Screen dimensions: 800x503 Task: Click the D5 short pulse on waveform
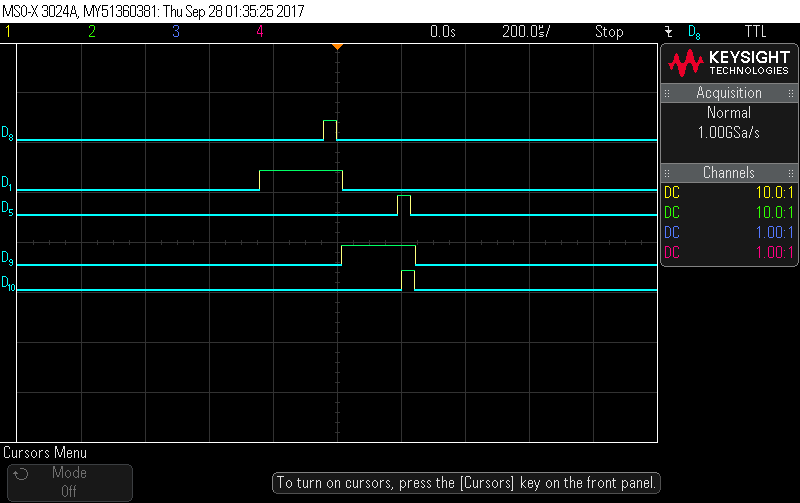click(404, 205)
